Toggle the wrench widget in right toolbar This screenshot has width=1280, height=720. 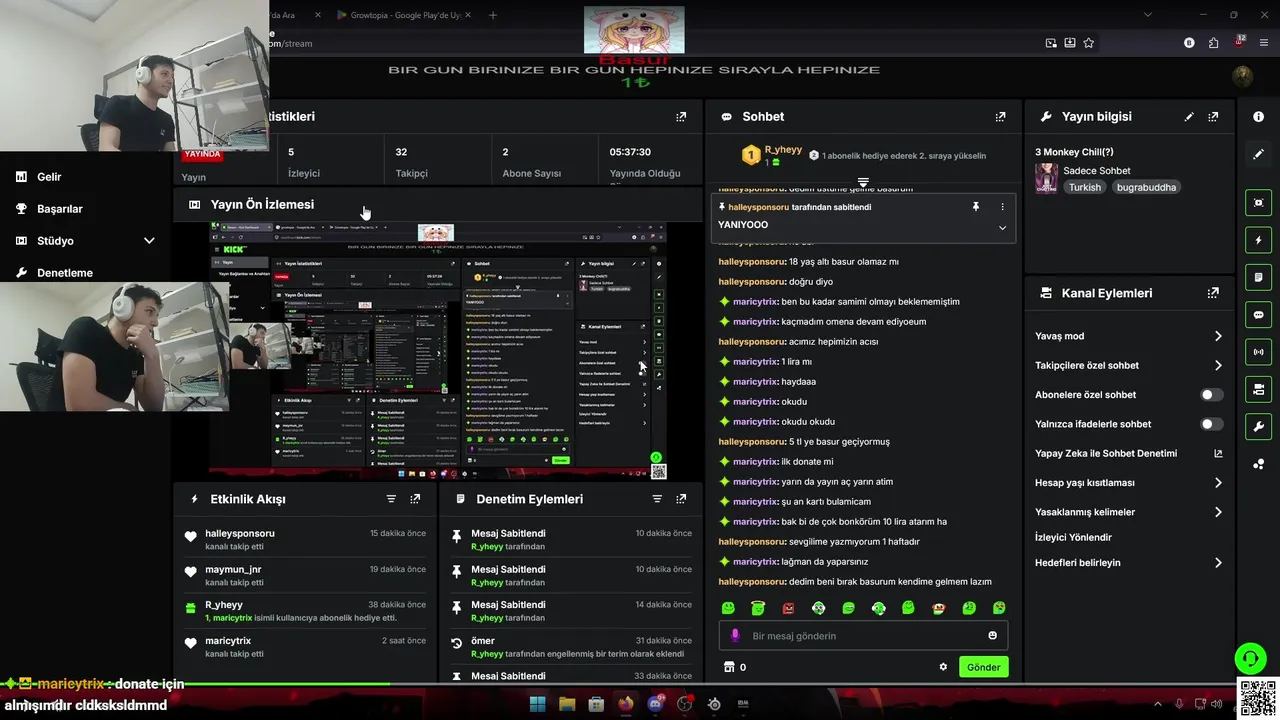pyautogui.click(x=1258, y=426)
